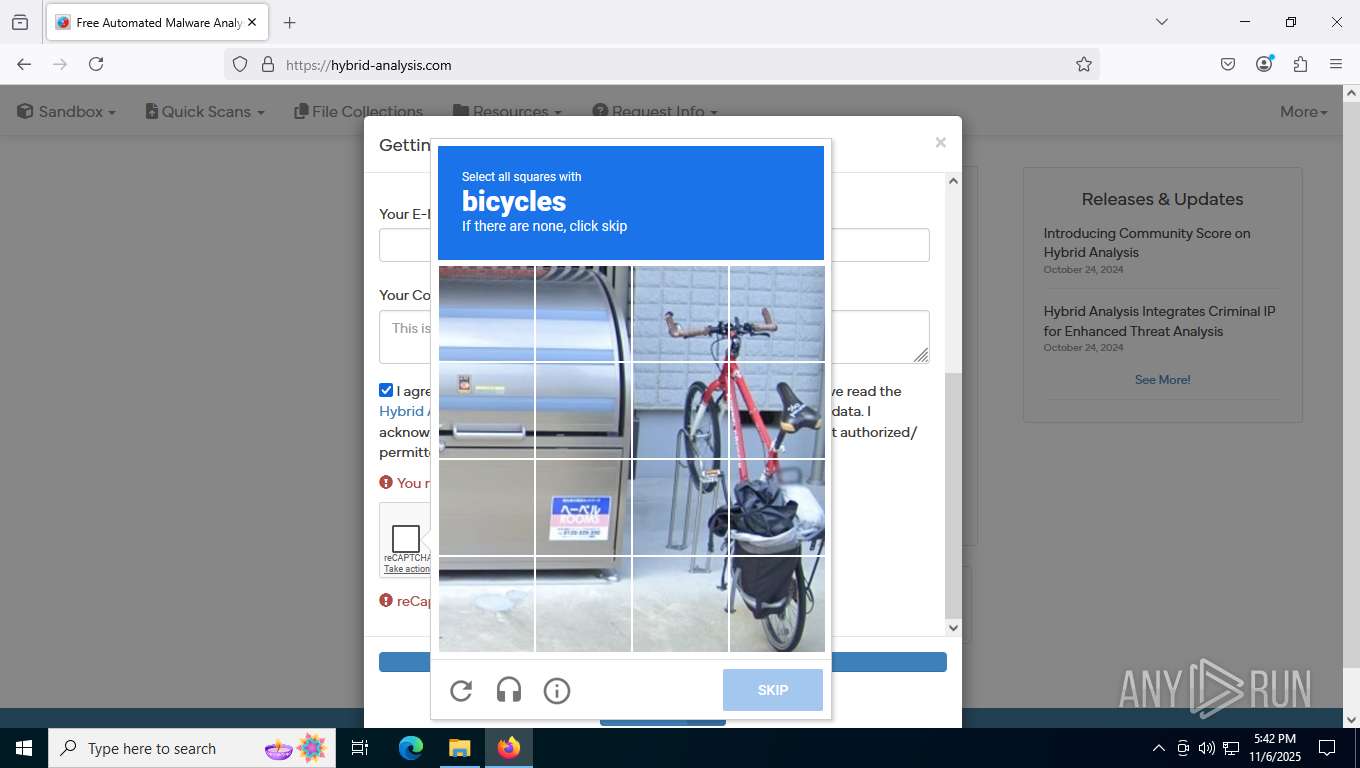Screen dimensions: 1360x768
Task: Select the Free Automated Malware Analysis tab
Action: tap(155, 22)
